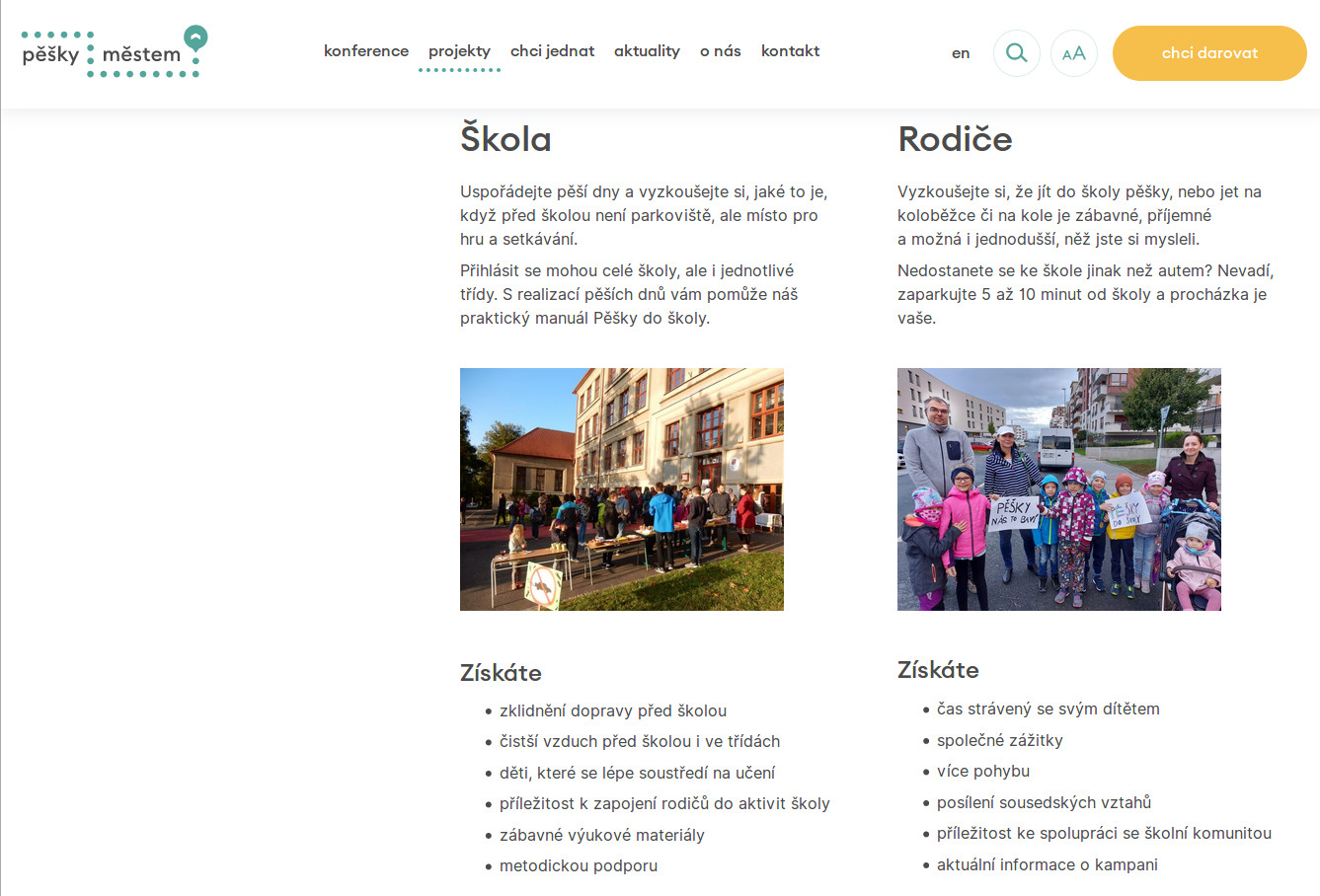Select 'příležitost k zapojení rodičů do aktivit školy'
This screenshot has width=1320, height=896.
tap(664, 803)
